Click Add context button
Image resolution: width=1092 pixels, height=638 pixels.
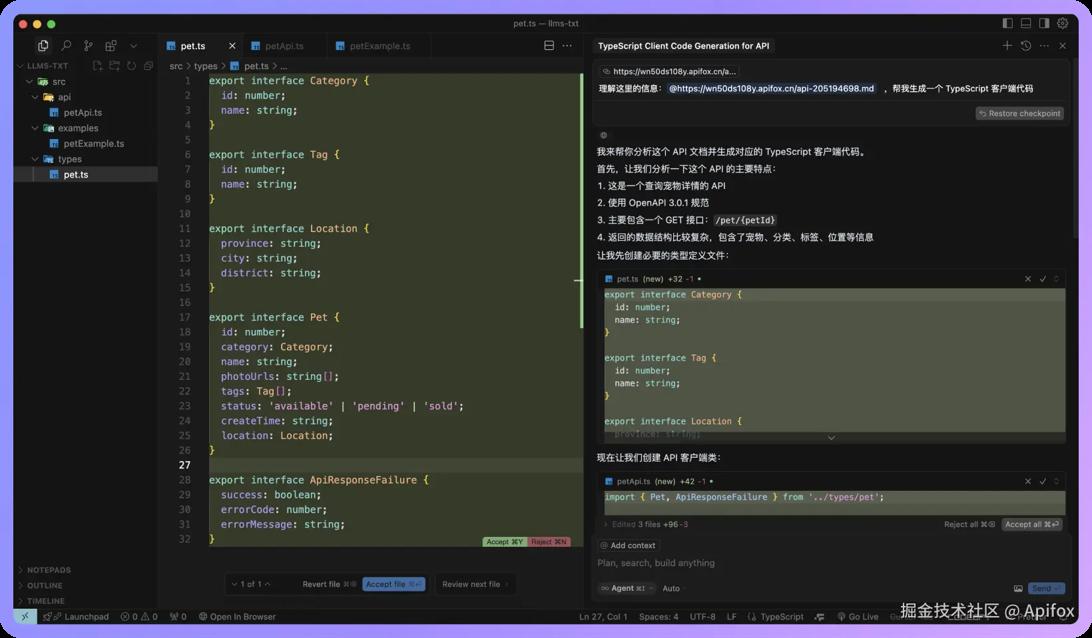(x=627, y=545)
